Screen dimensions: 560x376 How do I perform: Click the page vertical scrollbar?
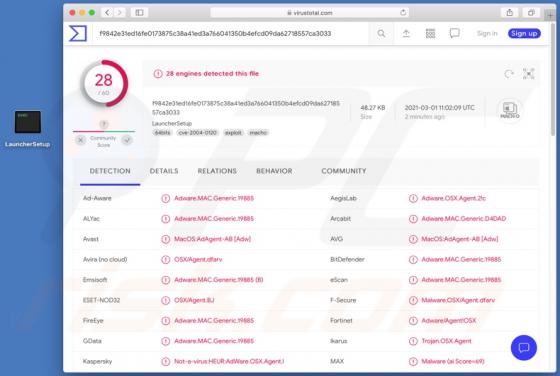pyautogui.click(x=553, y=80)
